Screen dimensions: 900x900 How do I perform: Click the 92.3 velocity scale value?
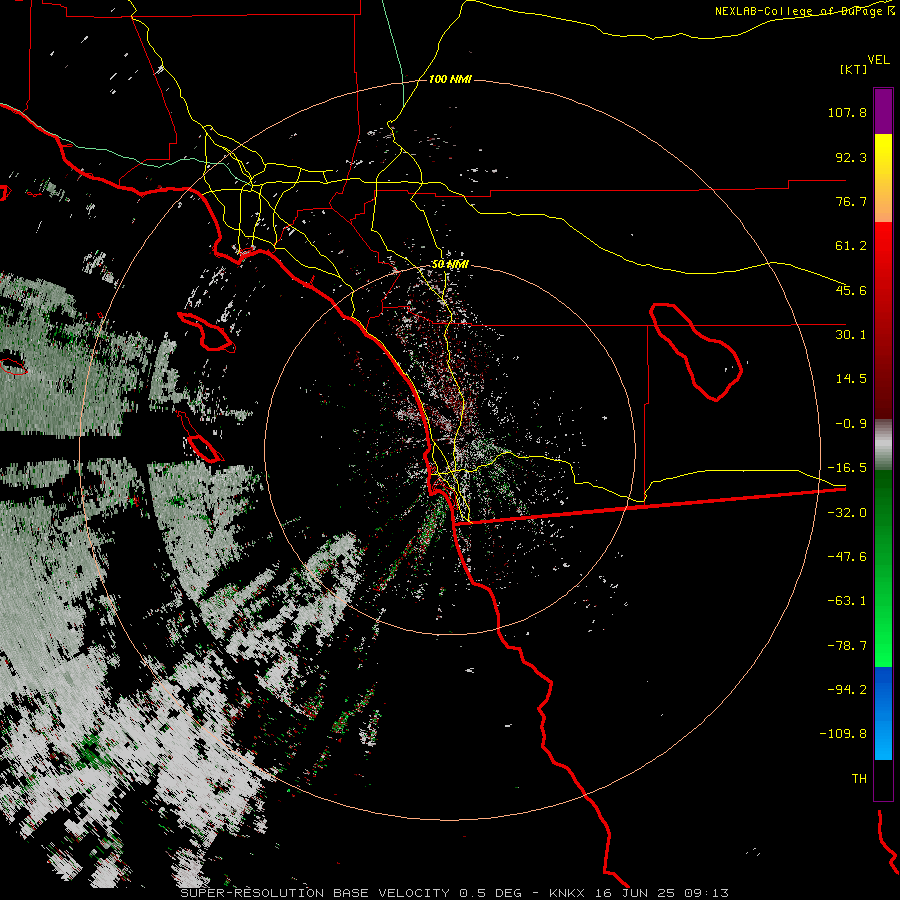tap(851, 157)
